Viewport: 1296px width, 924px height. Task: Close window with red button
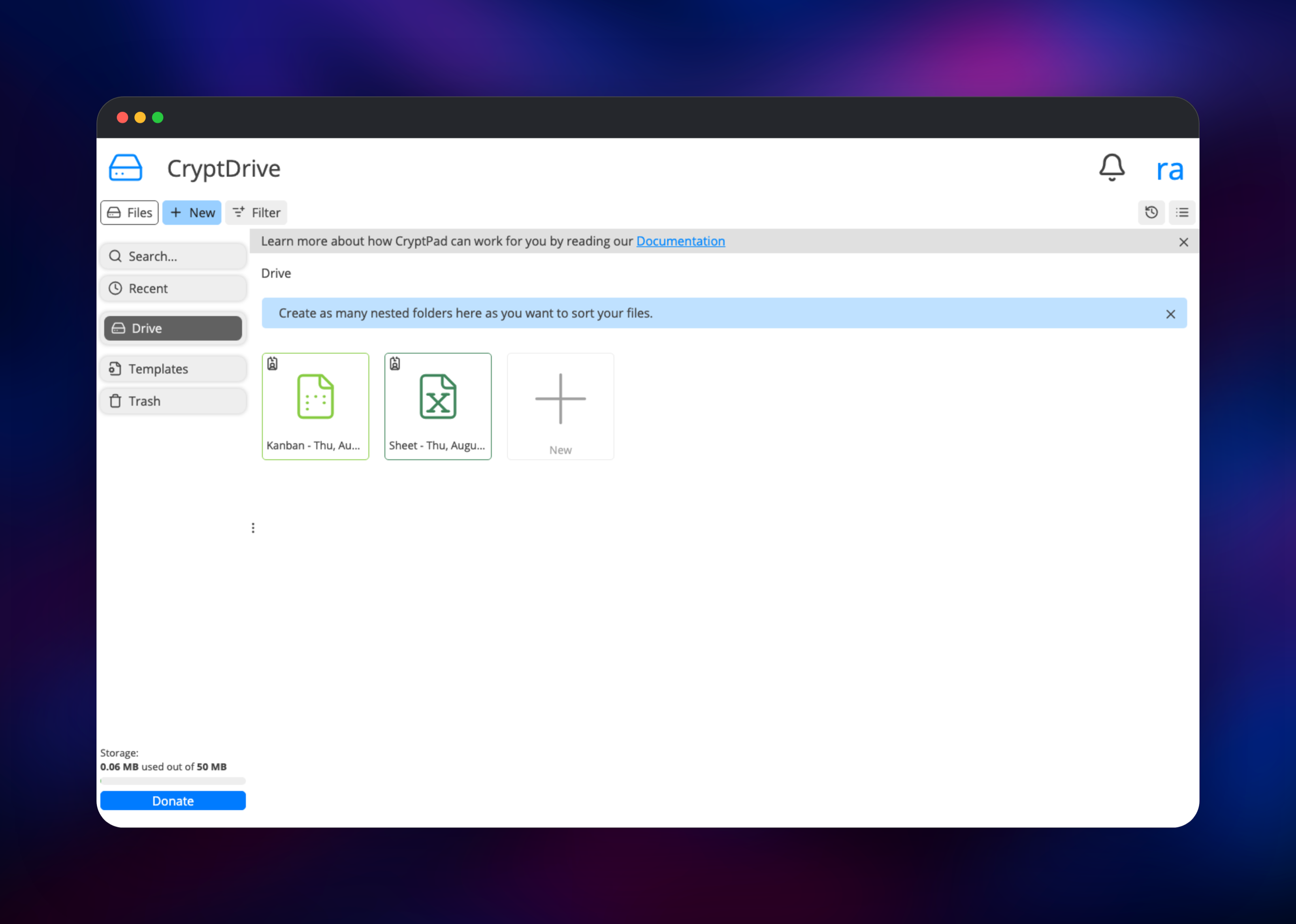122,118
